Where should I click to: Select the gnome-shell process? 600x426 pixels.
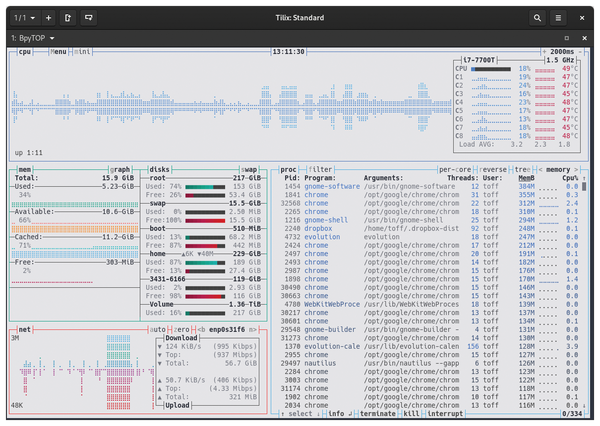coord(429,220)
